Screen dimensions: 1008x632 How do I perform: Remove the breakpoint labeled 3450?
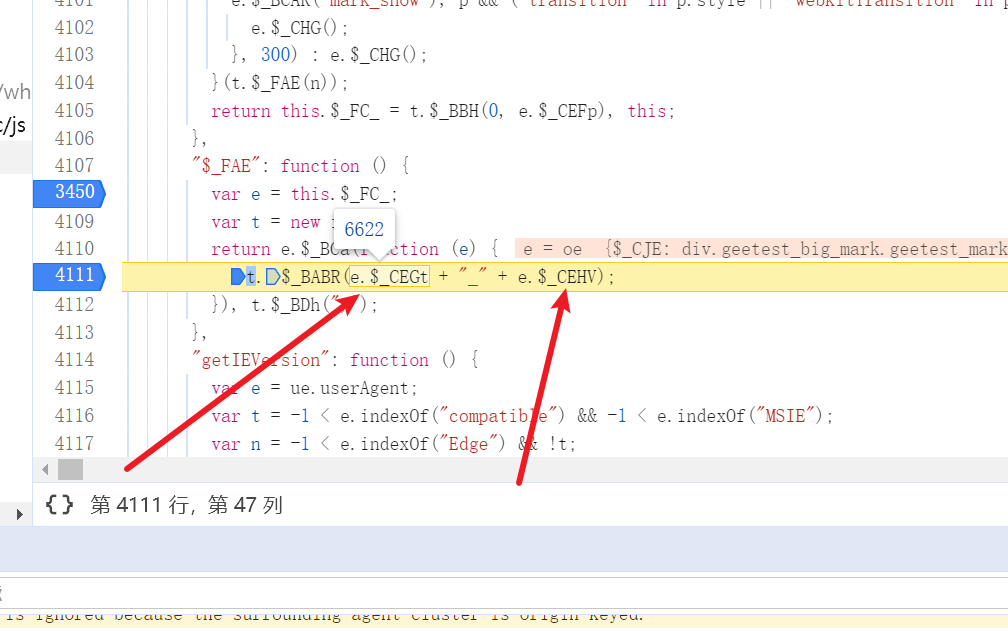69,193
